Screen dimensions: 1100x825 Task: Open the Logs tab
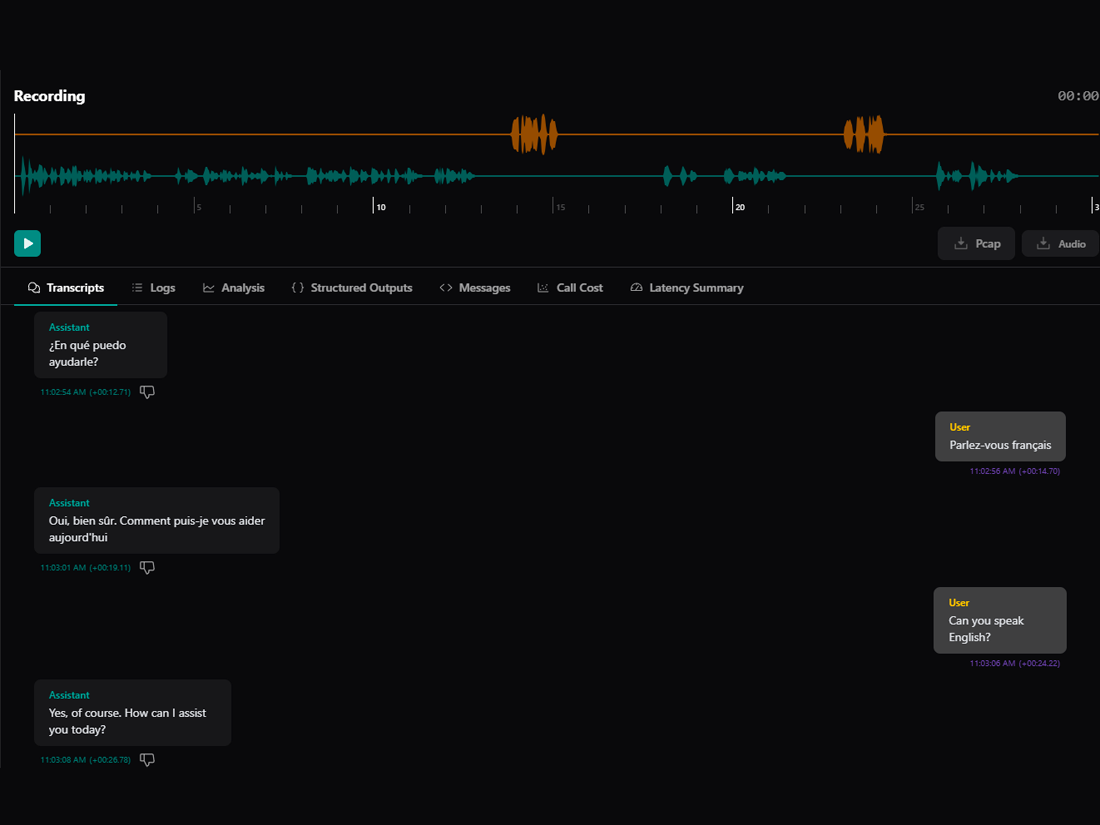(153, 288)
